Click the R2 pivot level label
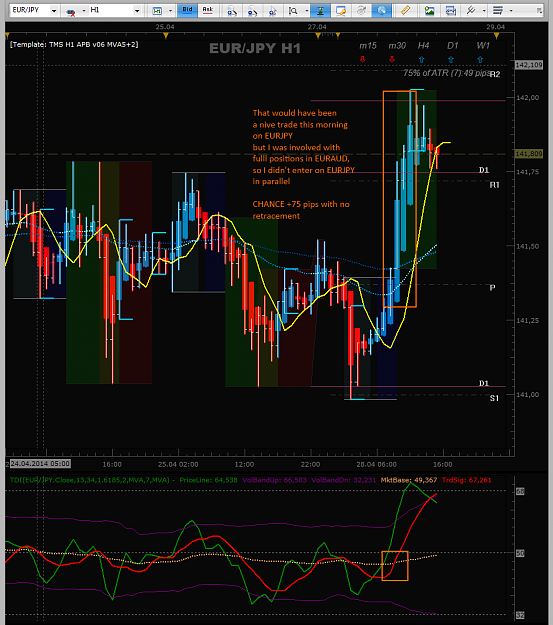553x625 pixels. 495,74
